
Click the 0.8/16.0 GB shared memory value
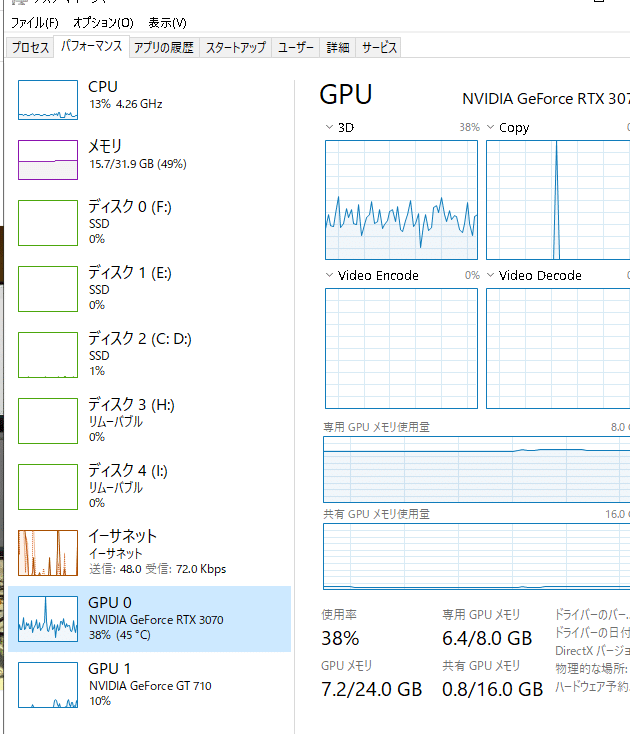coord(492,690)
